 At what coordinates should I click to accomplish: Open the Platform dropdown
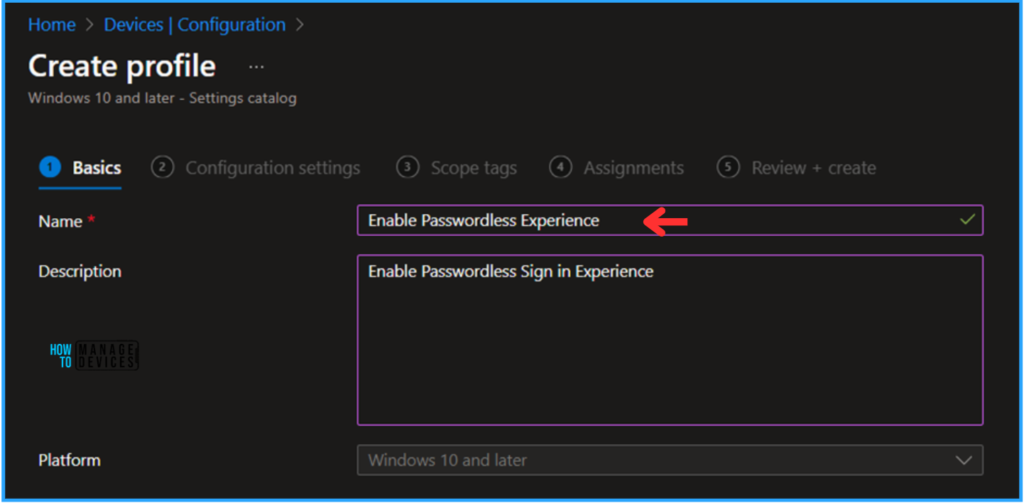(670, 460)
